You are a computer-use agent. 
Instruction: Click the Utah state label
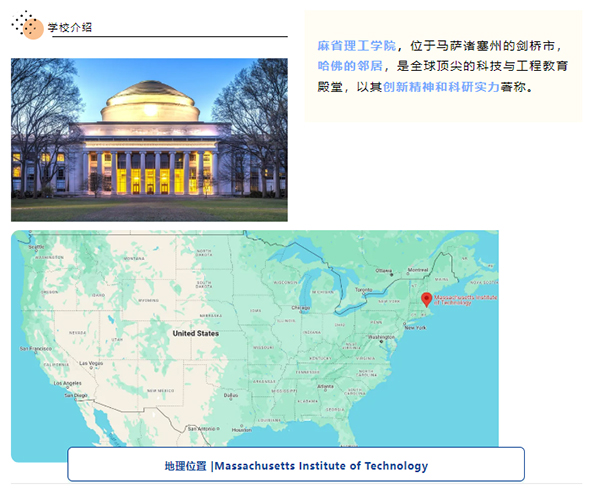pyautogui.click(x=117, y=339)
